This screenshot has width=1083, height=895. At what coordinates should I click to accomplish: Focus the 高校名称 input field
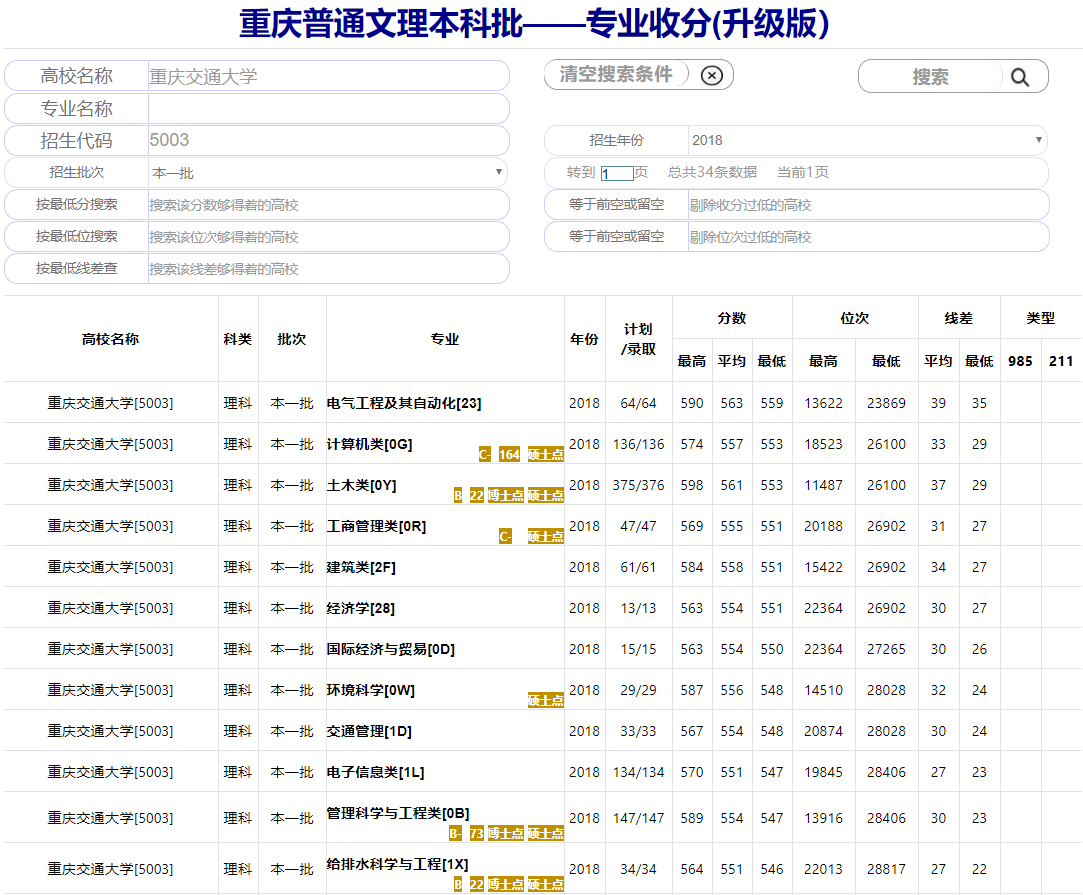328,76
